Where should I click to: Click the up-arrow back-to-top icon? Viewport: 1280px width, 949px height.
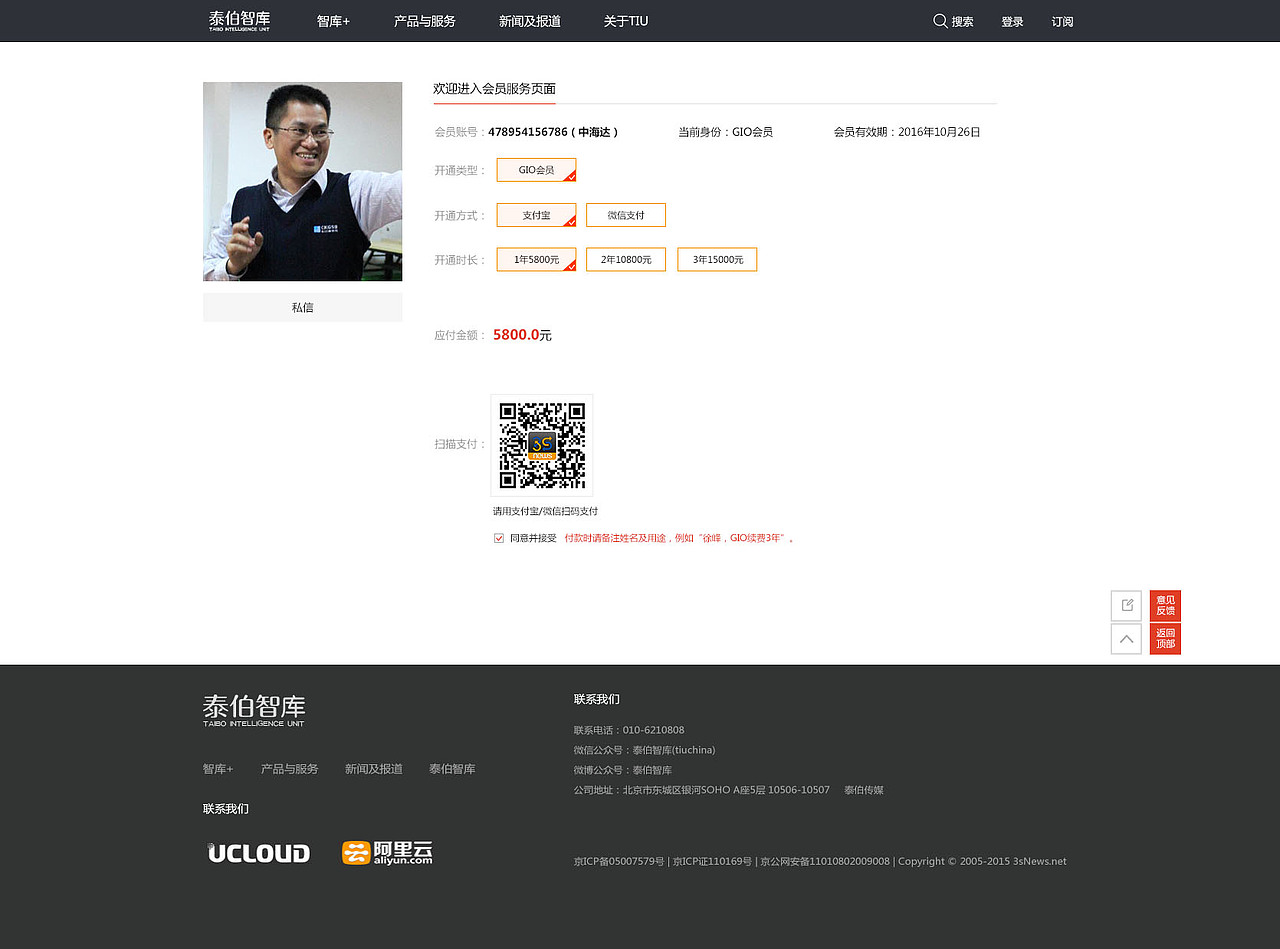[x=1126, y=639]
